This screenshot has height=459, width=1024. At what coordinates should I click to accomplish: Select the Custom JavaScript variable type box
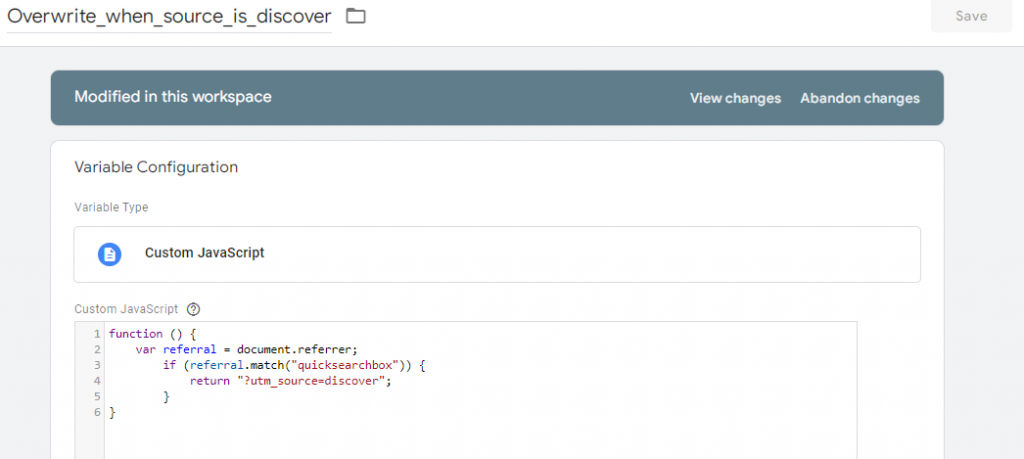pos(497,254)
